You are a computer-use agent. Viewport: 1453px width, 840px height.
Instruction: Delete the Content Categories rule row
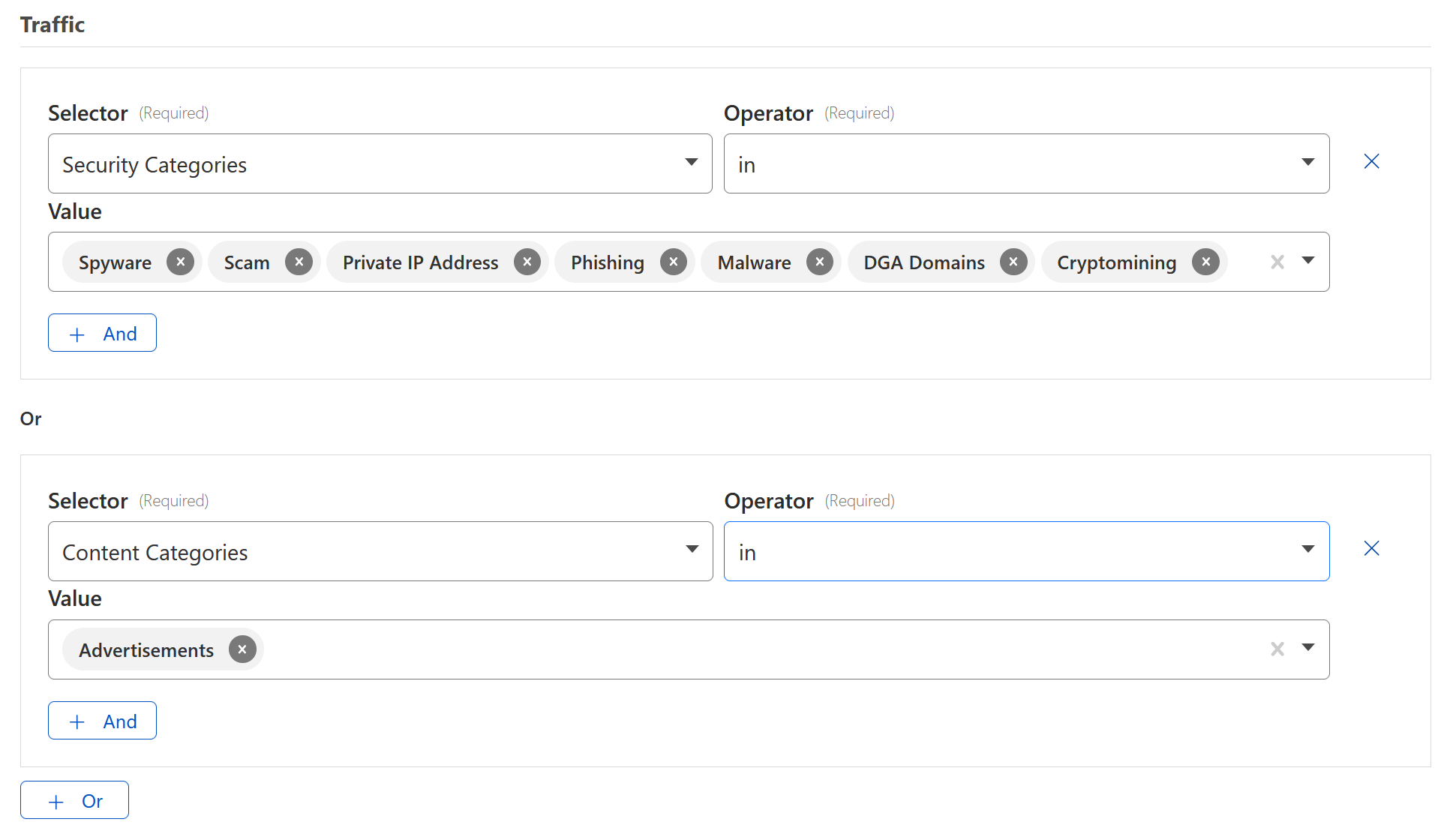(x=1371, y=548)
